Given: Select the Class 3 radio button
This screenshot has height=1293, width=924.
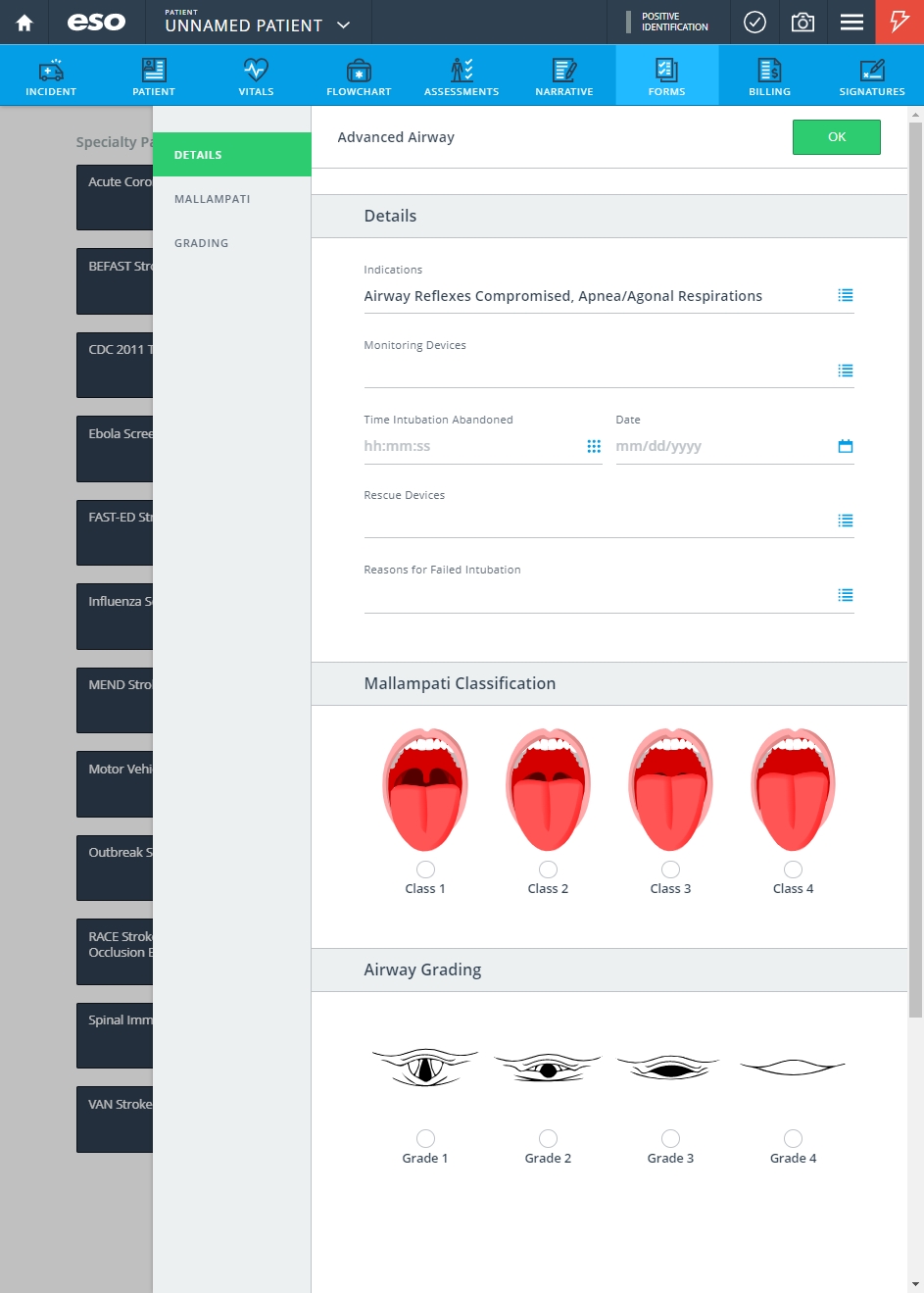Looking at the screenshot, I should [670, 870].
